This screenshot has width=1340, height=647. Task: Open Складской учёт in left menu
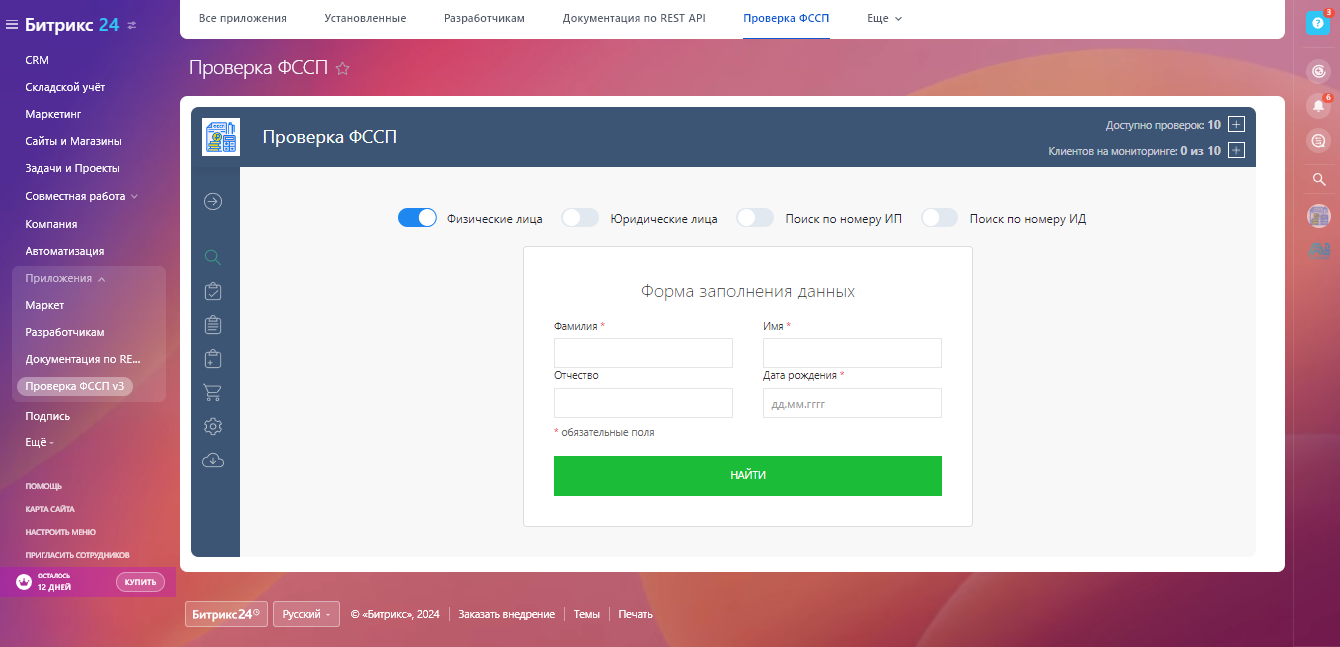click(65, 87)
